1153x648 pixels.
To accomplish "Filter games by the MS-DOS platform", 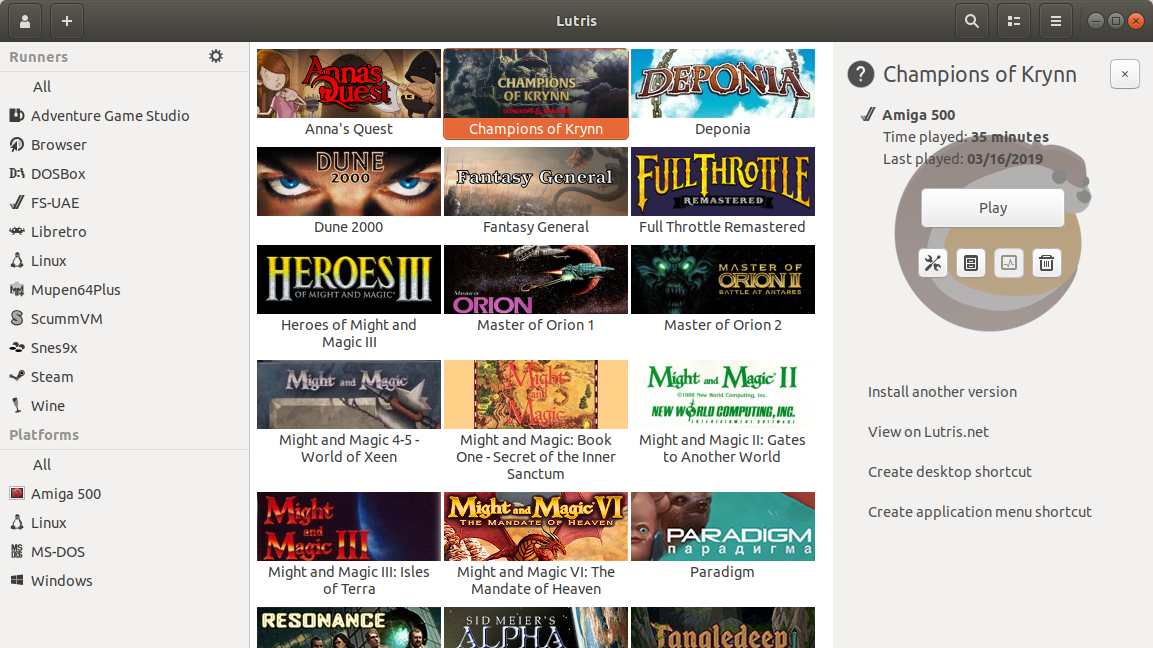I will (57, 552).
